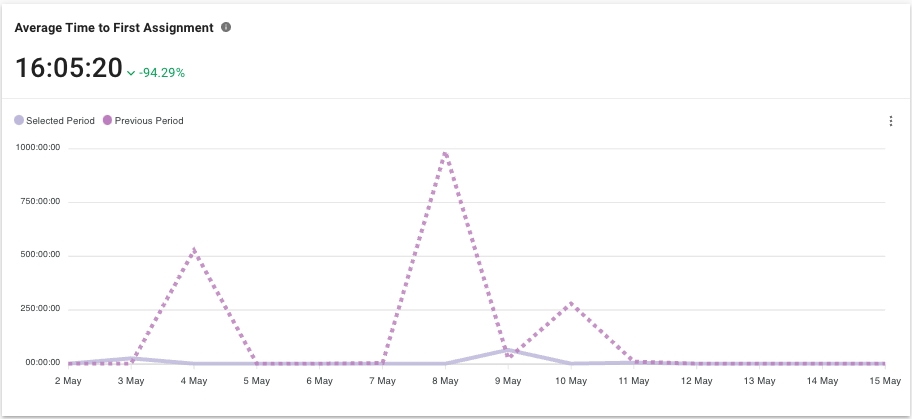The width and height of the screenshot is (912, 419).
Task: Click the Selected Period lavender color dot
Action: tap(19, 121)
